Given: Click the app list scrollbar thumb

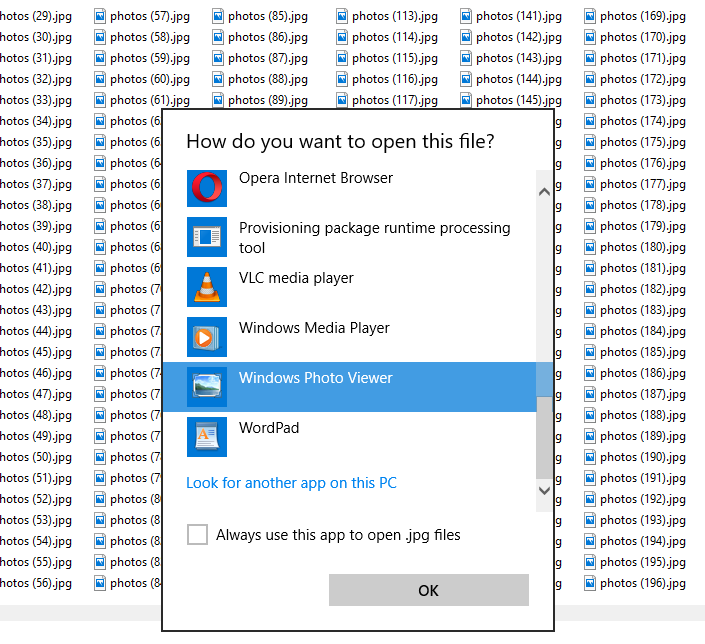Looking at the screenshot, I should point(544,438).
